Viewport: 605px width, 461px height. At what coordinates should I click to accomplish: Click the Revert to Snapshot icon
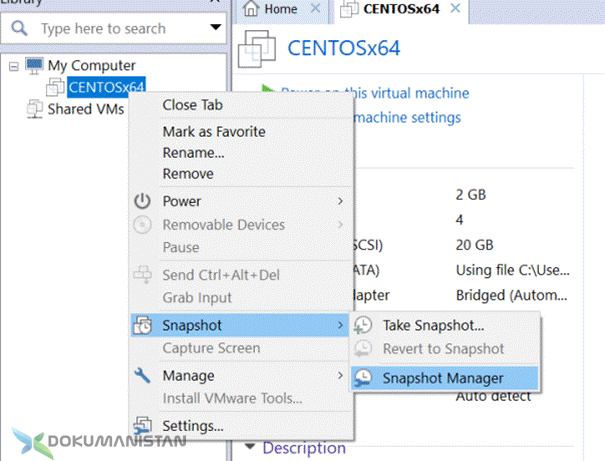363,348
